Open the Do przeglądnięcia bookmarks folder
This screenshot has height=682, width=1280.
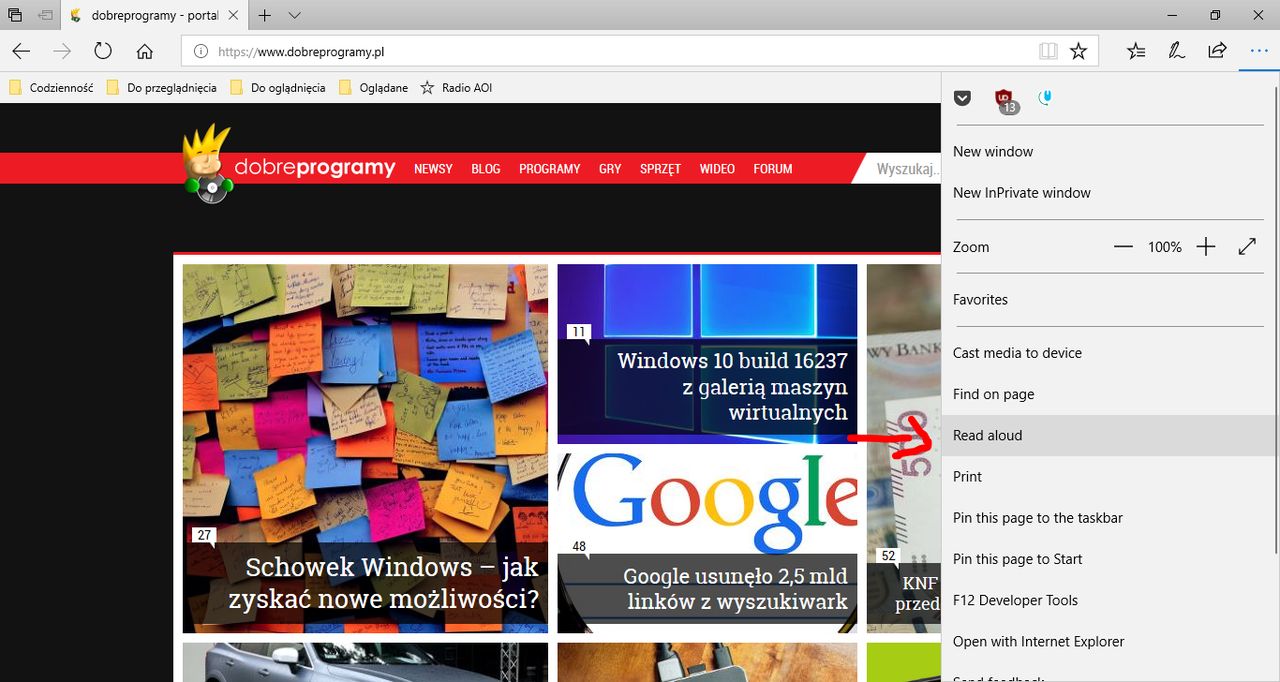(162, 88)
